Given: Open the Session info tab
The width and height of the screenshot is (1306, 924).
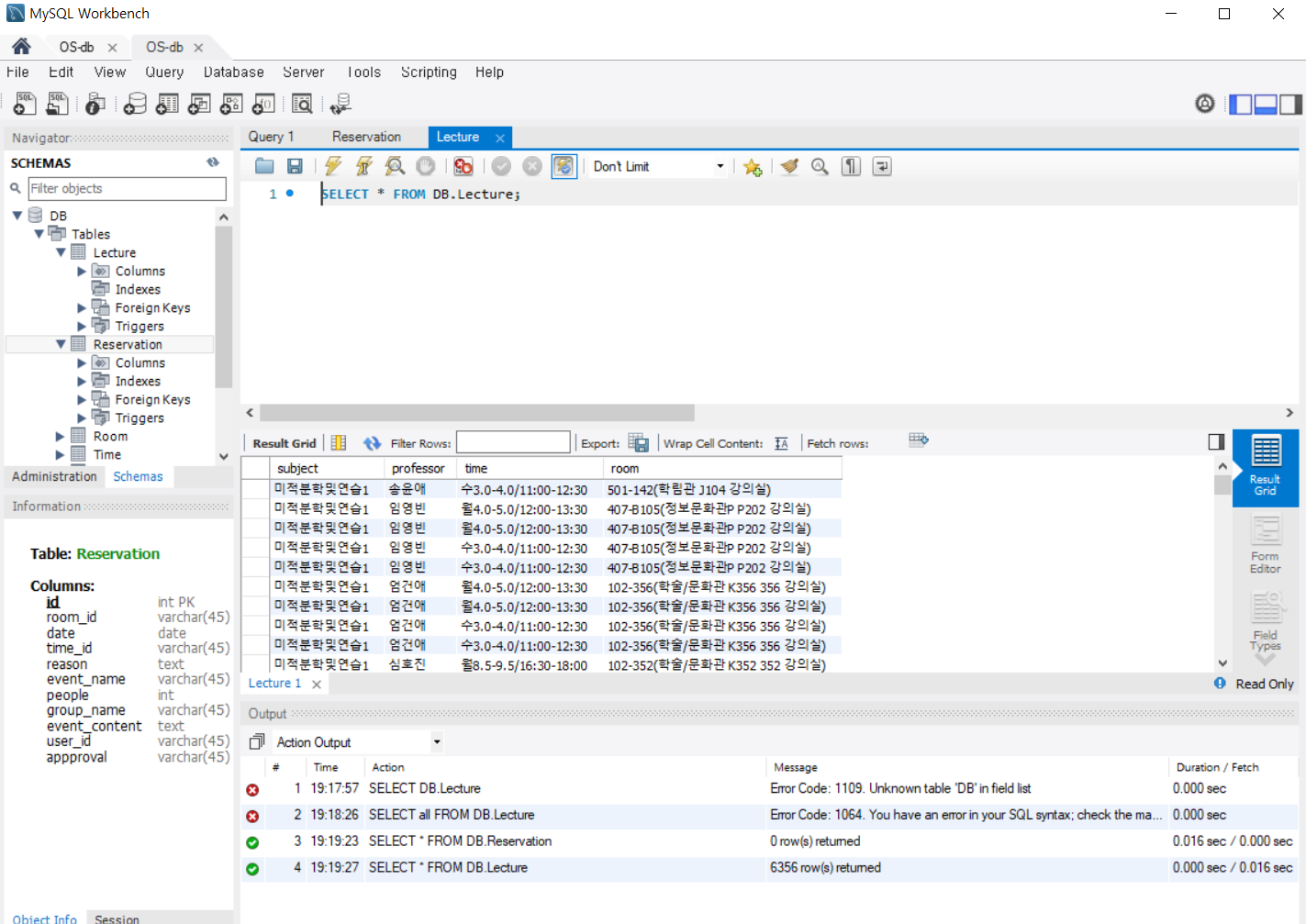Looking at the screenshot, I should (x=117, y=918).
